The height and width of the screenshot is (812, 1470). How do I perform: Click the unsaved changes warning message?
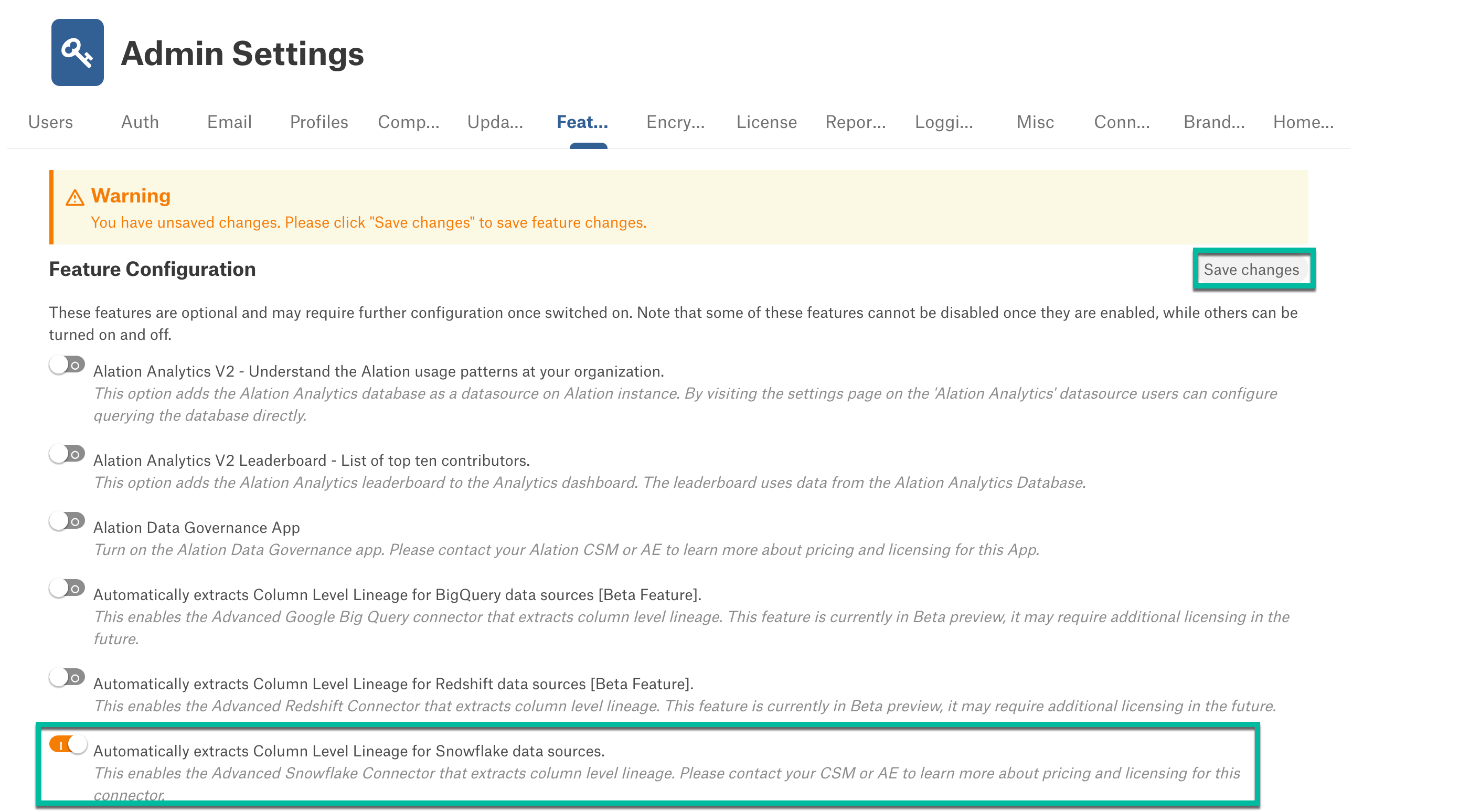[x=369, y=222]
